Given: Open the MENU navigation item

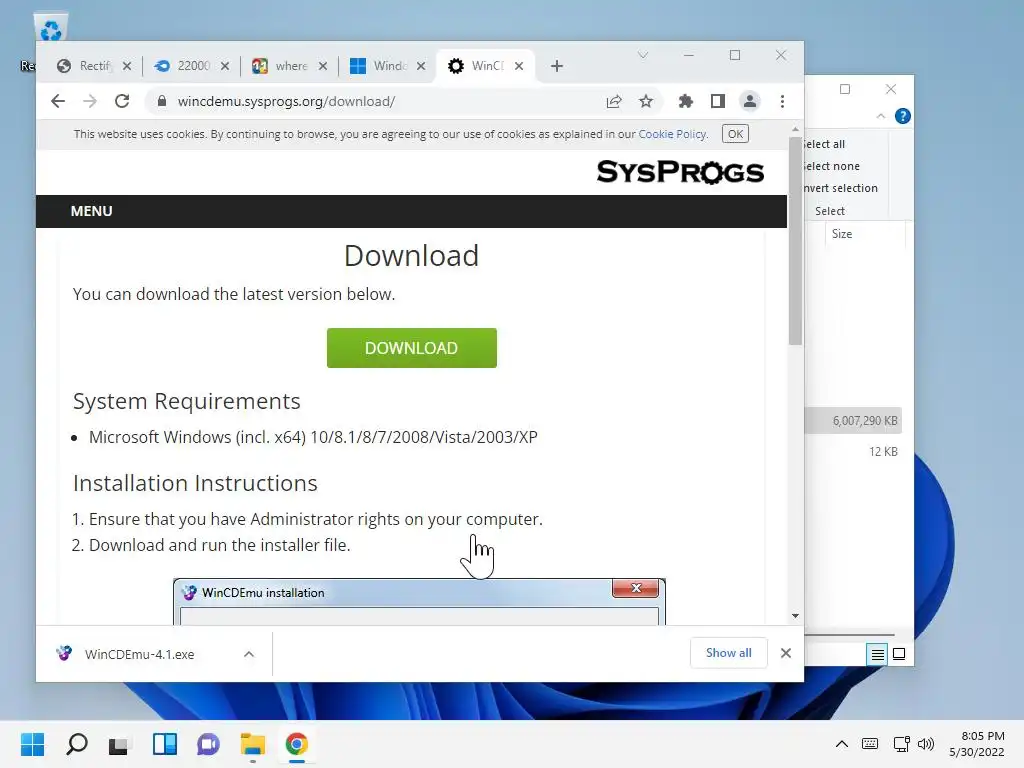Looking at the screenshot, I should [x=91, y=211].
